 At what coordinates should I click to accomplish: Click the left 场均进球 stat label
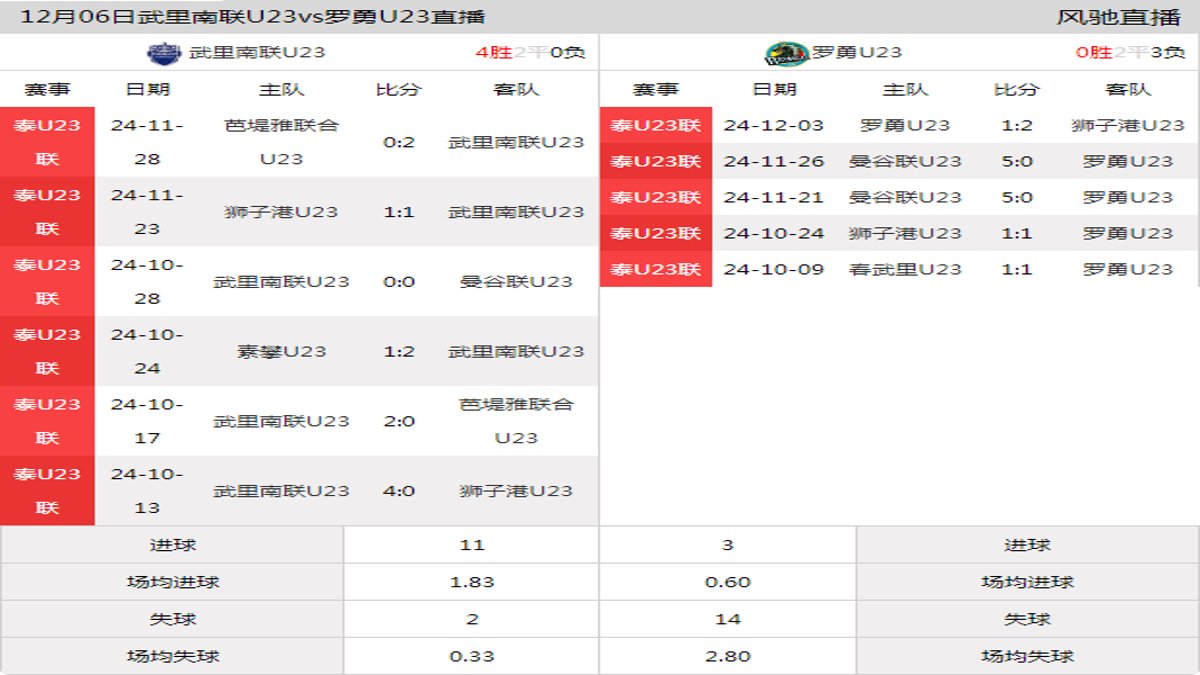pyautogui.click(x=172, y=582)
